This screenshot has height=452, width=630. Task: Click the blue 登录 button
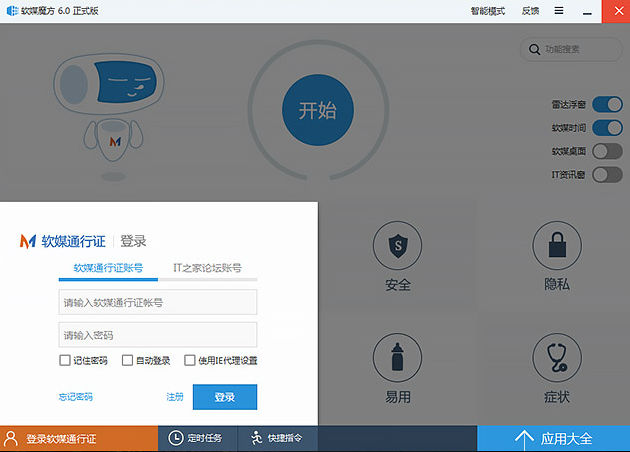tap(225, 397)
